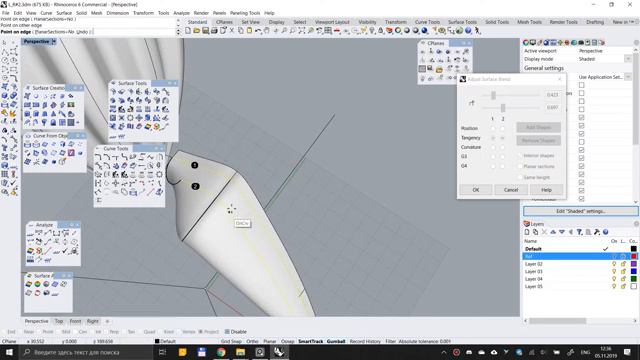Click Help in Adjust Surface Blend dialog
Screen dimensions: 640x360
pyautogui.click(x=546, y=190)
